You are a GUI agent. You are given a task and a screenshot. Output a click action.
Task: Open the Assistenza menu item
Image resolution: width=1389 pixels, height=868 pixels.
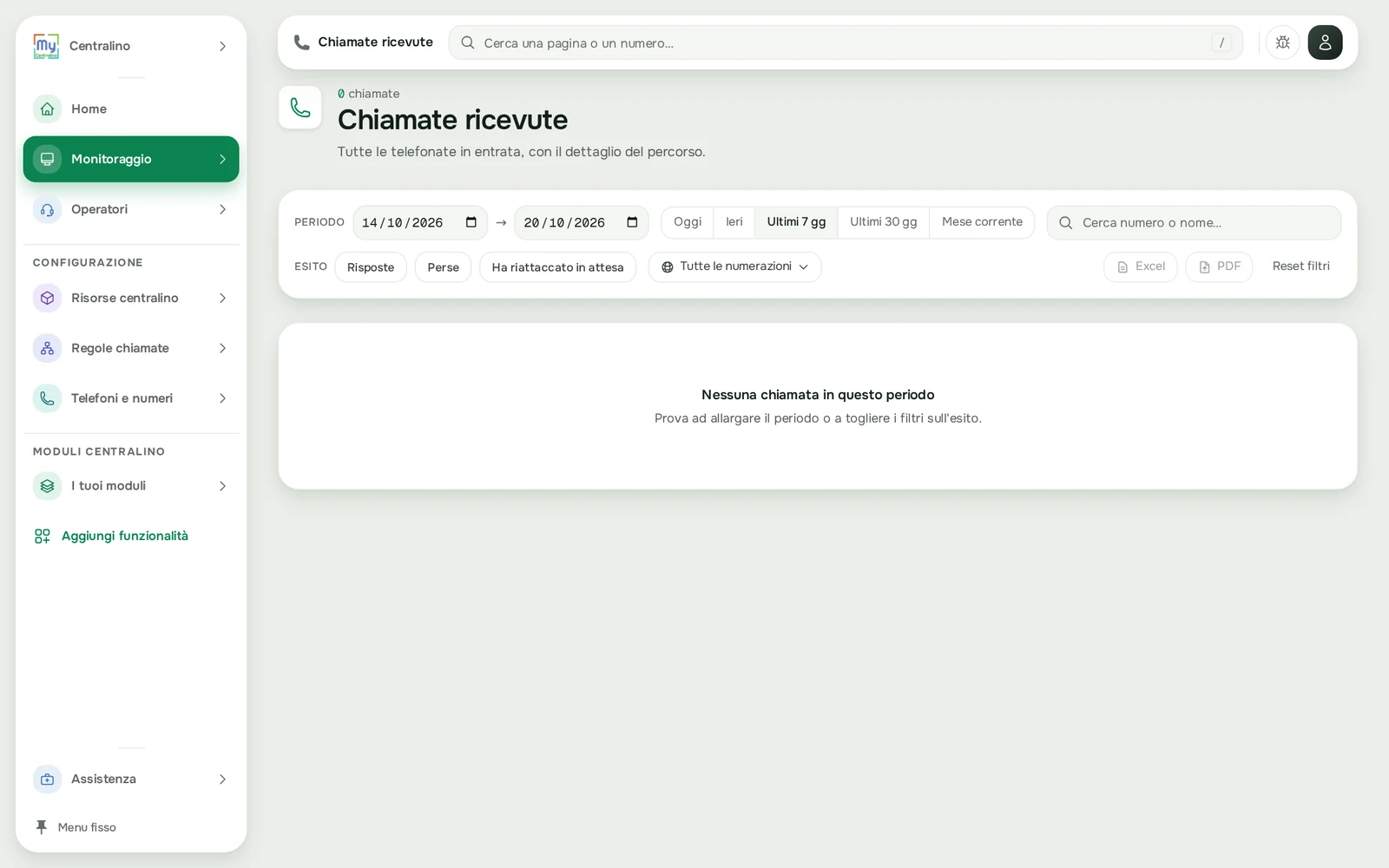click(131, 779)
